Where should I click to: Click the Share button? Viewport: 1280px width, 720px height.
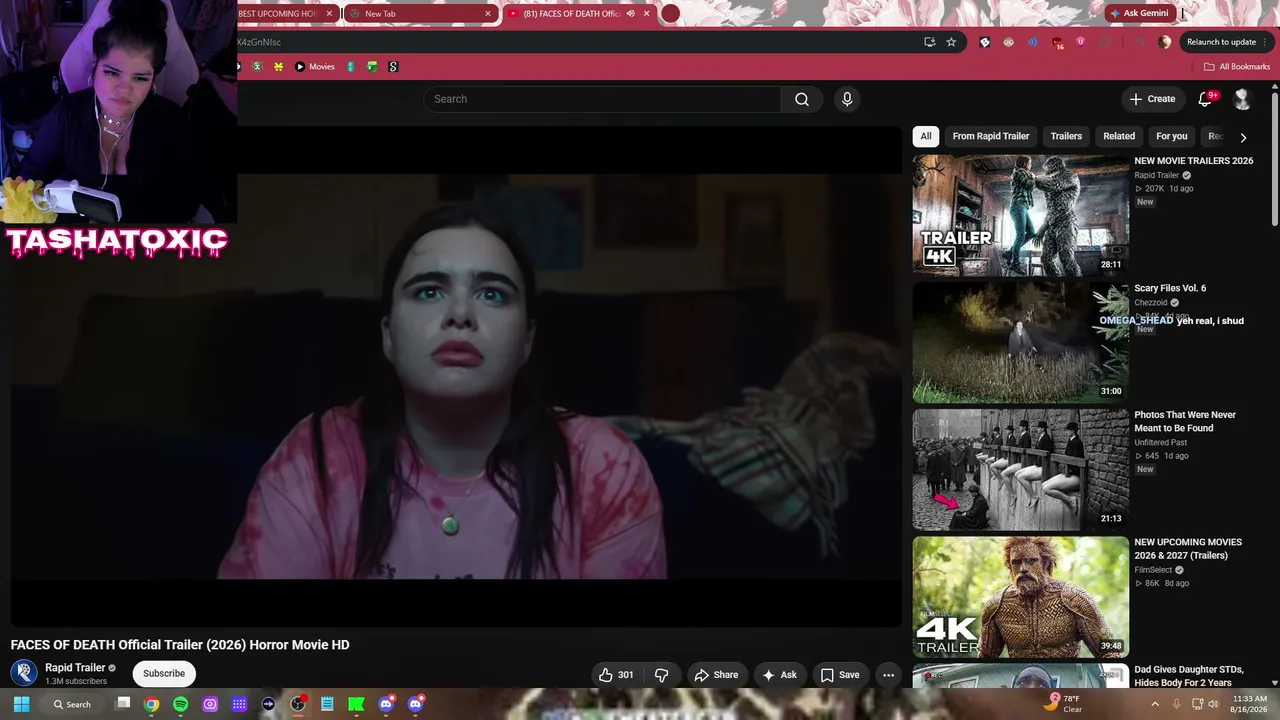click(716, 675)
